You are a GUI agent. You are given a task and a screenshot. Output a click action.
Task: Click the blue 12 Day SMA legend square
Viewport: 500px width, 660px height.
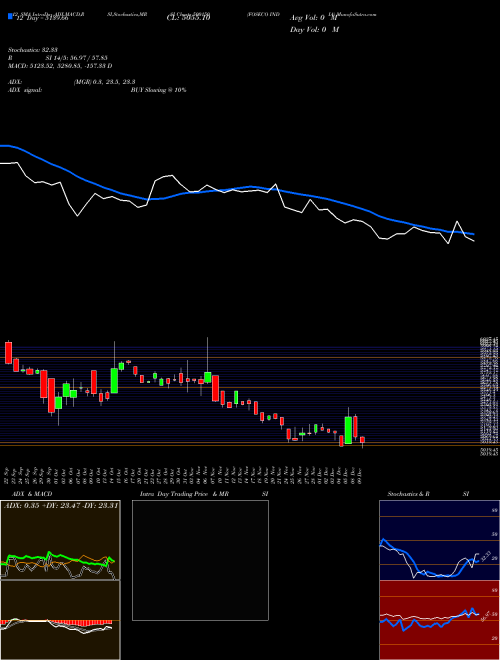coord(10,17)
